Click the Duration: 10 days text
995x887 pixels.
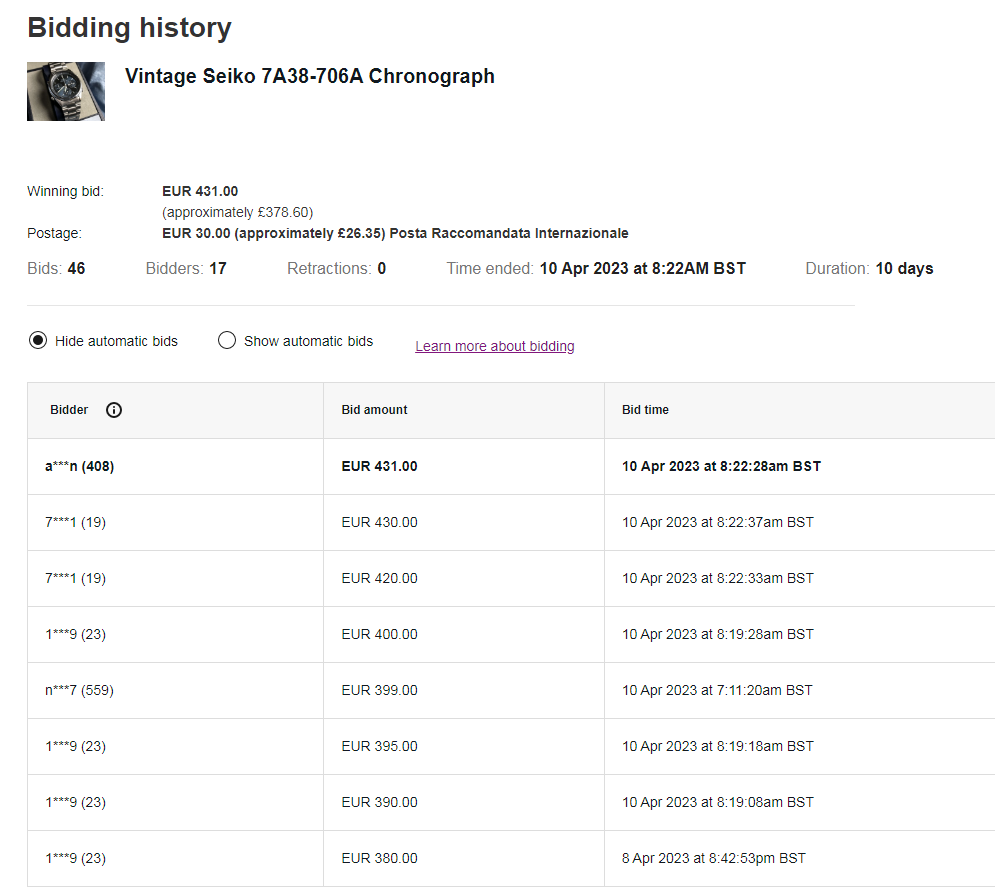click(868, 268)
